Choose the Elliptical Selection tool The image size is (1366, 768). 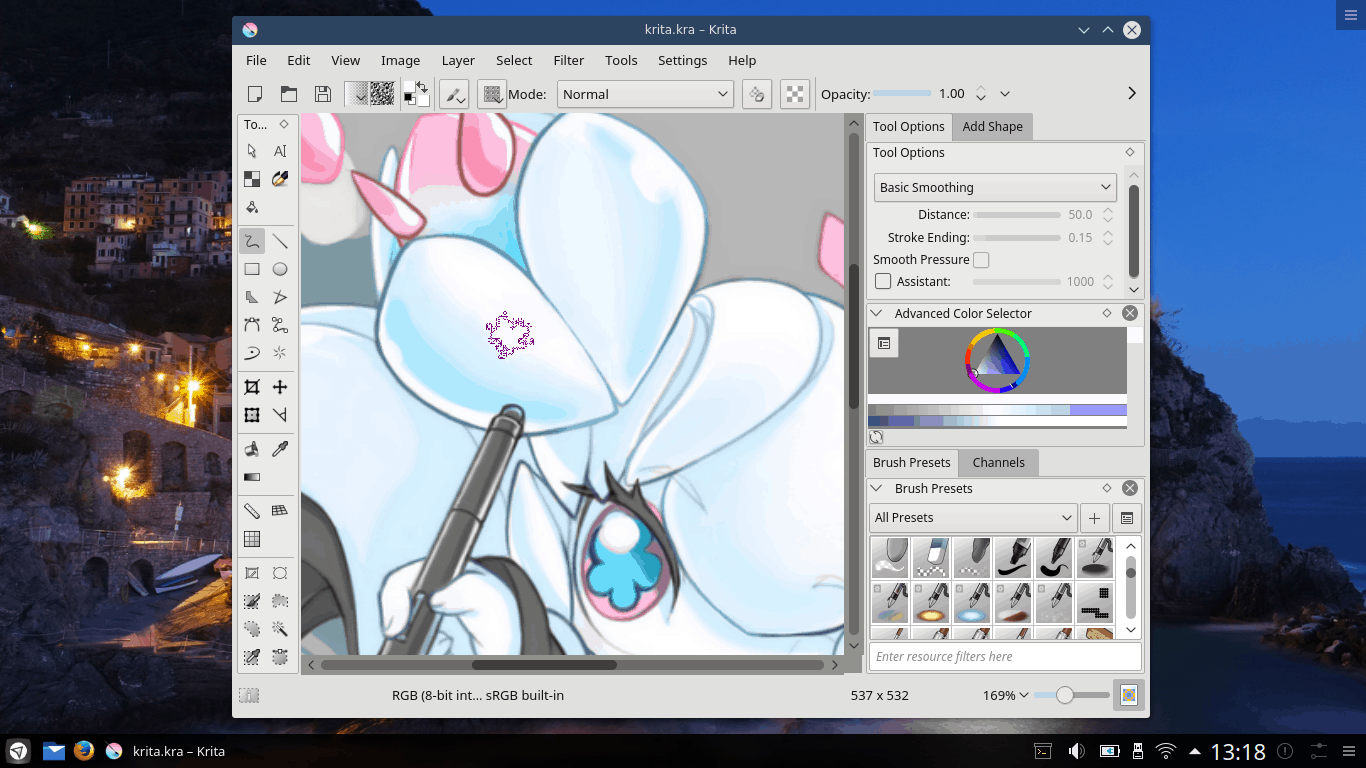click(280, 573)
